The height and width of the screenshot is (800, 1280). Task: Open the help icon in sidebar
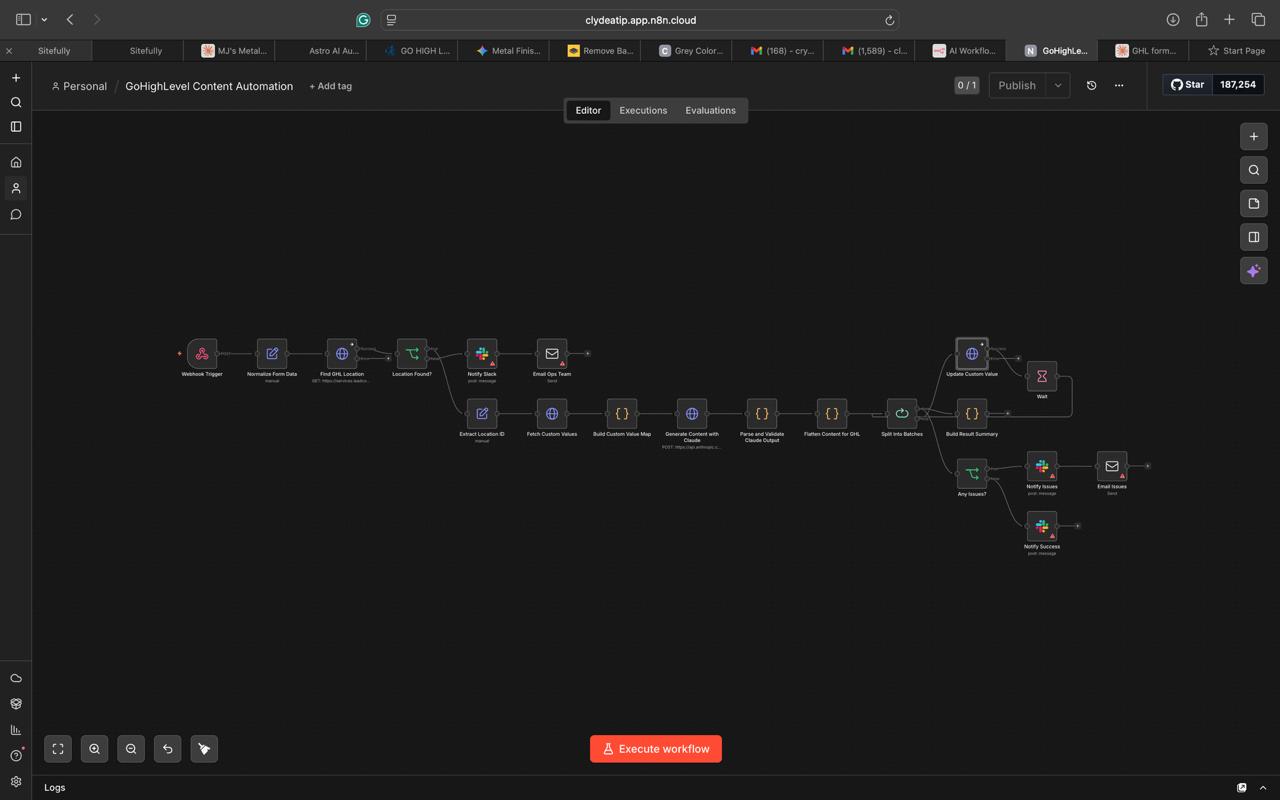[16, 756]
